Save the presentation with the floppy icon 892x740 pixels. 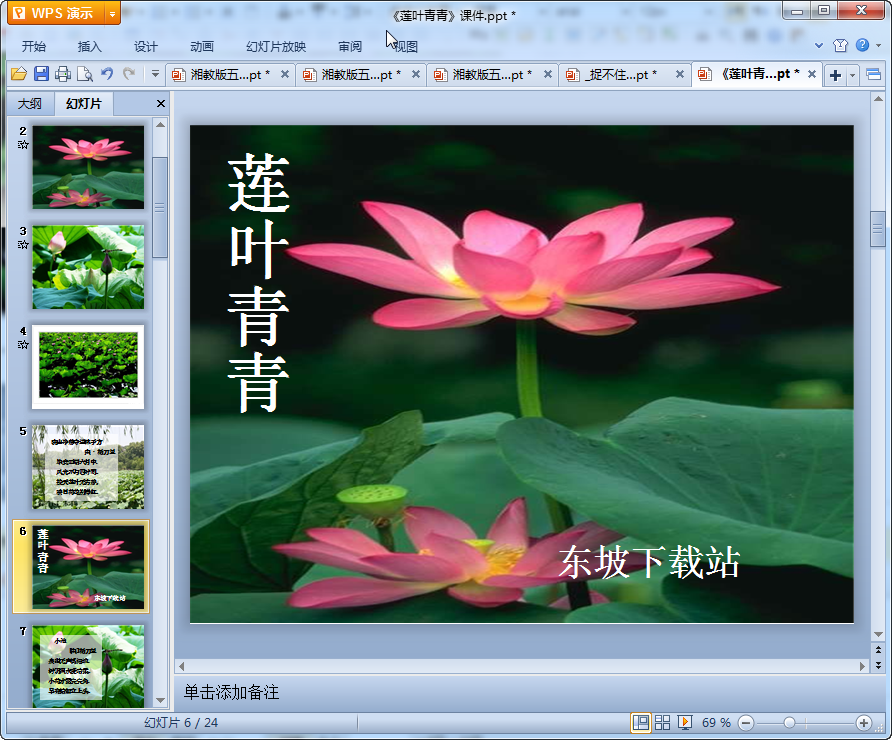tap(41, 74)
